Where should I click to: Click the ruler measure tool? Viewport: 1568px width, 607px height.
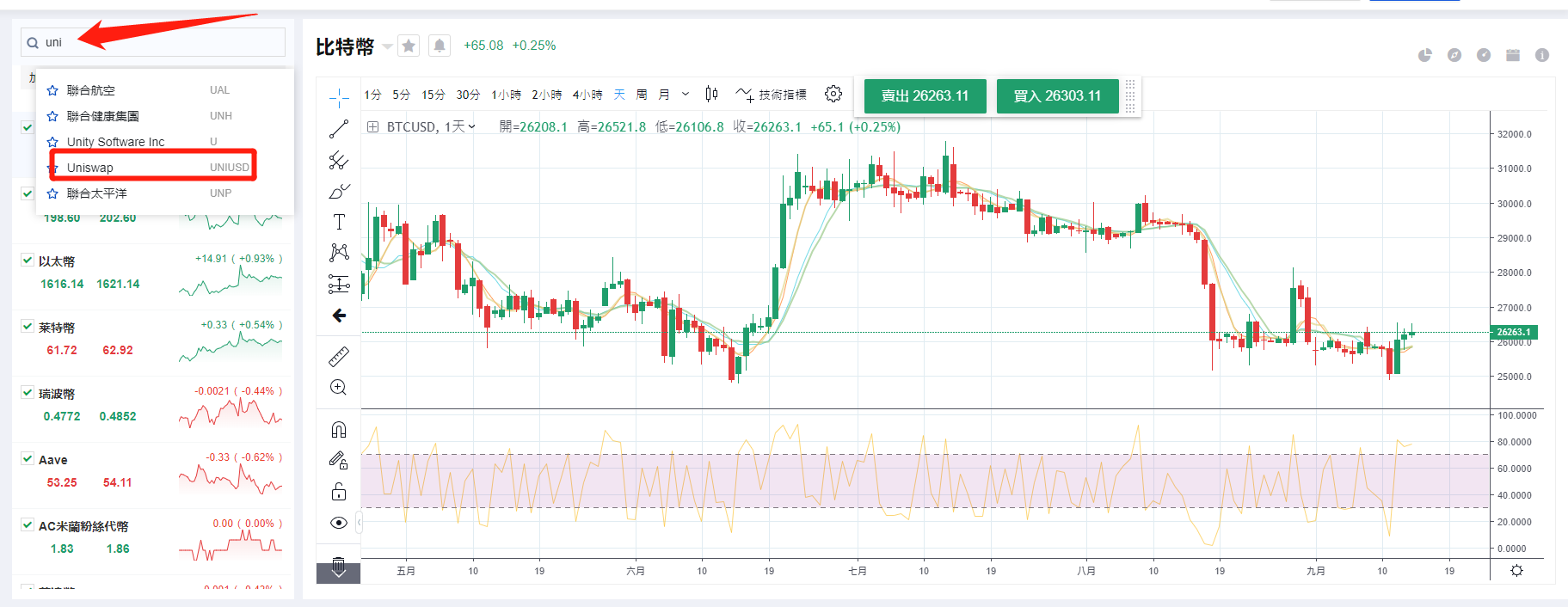[x=339, y=356]
